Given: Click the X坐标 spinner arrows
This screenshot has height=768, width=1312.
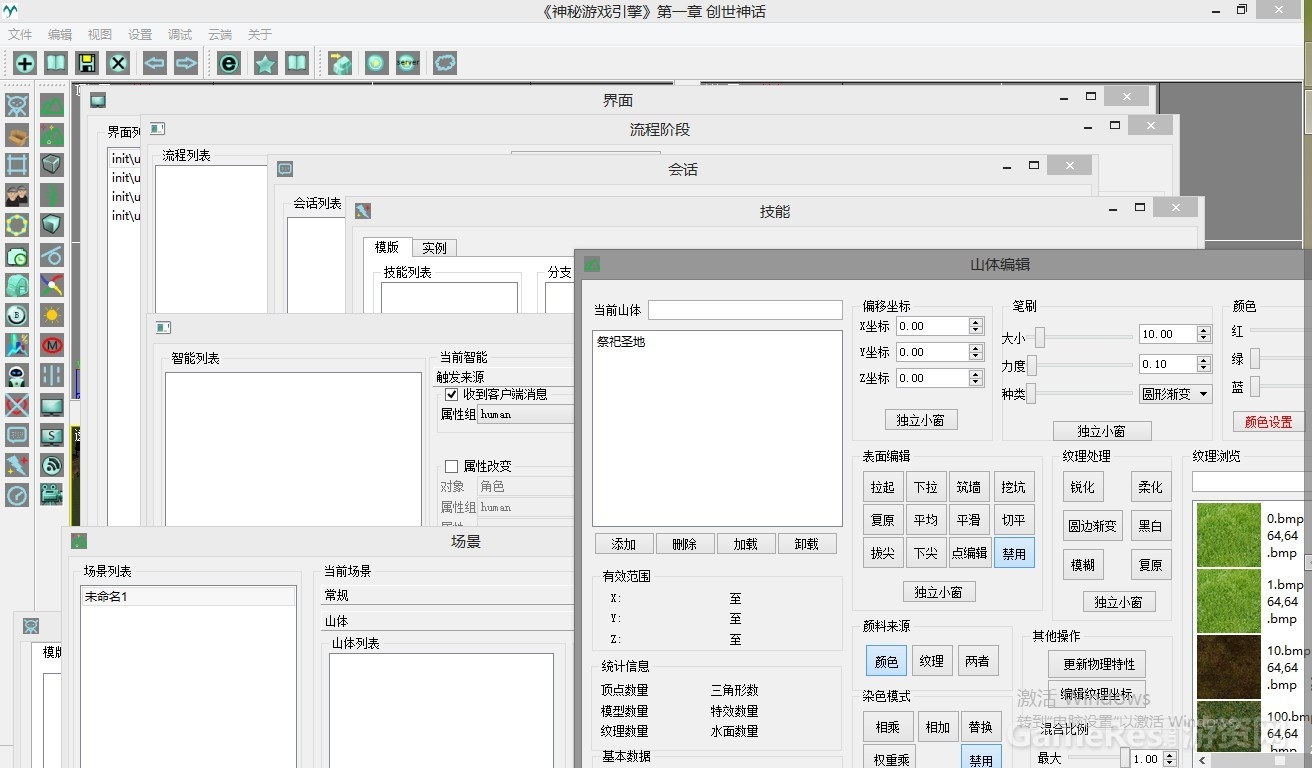Looking at the screenshot, I should tap(976, 326).
